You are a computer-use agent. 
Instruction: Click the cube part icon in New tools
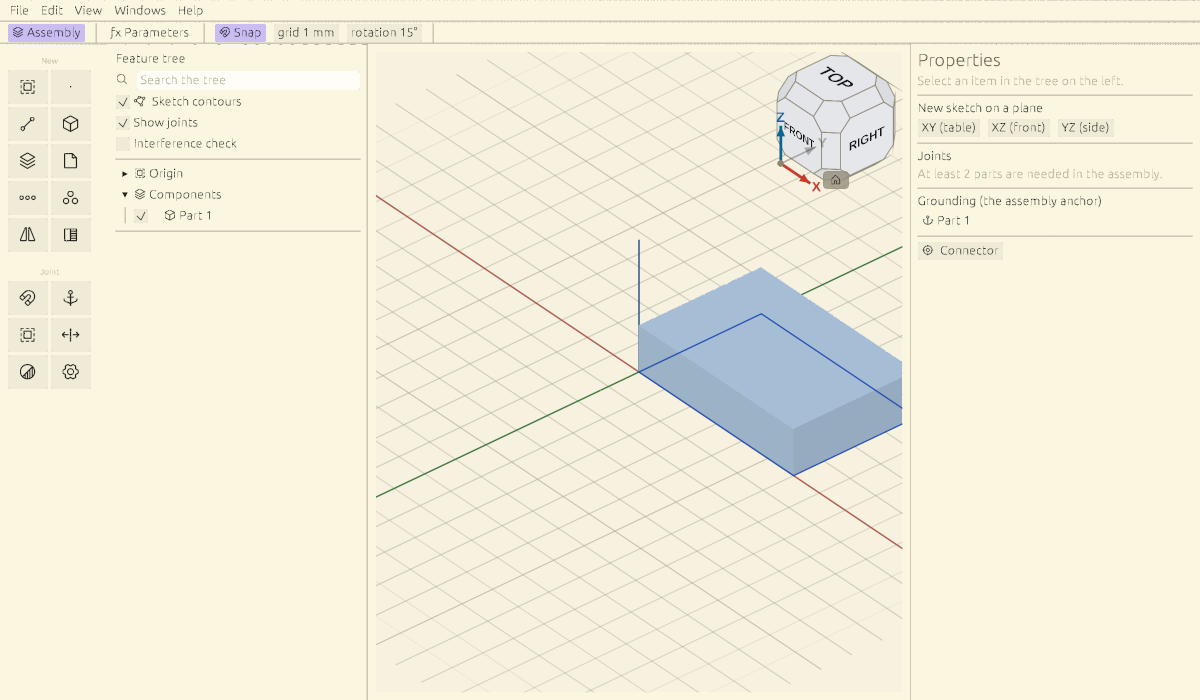(x=71, y=124)
